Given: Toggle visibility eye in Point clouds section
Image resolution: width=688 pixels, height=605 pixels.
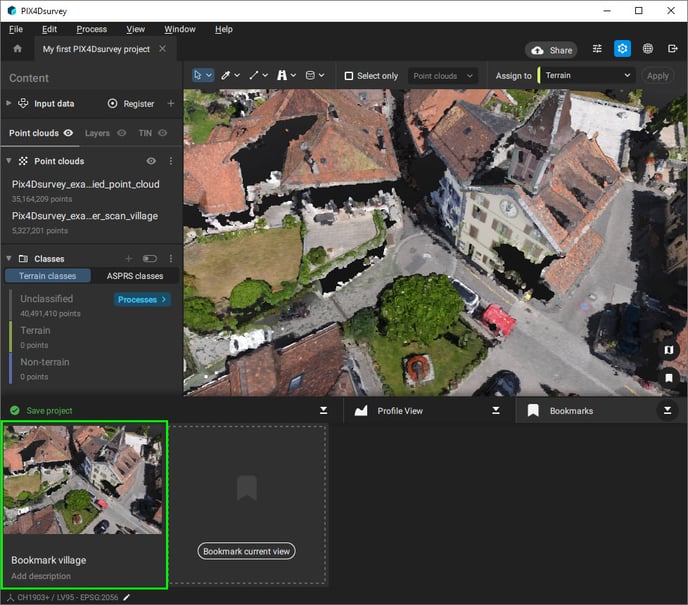Looking at the screenshot, I should click(151, 161).
